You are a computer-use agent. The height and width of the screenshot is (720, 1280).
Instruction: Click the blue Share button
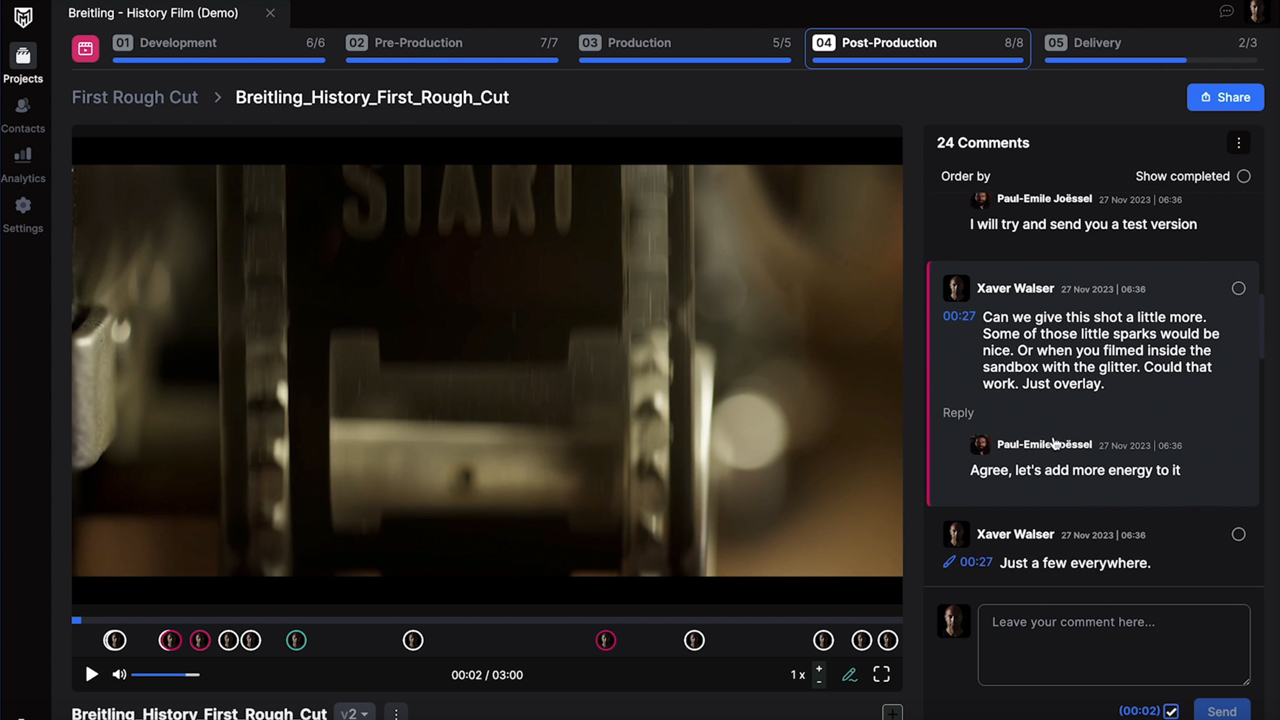click(x=1225, y=97)
